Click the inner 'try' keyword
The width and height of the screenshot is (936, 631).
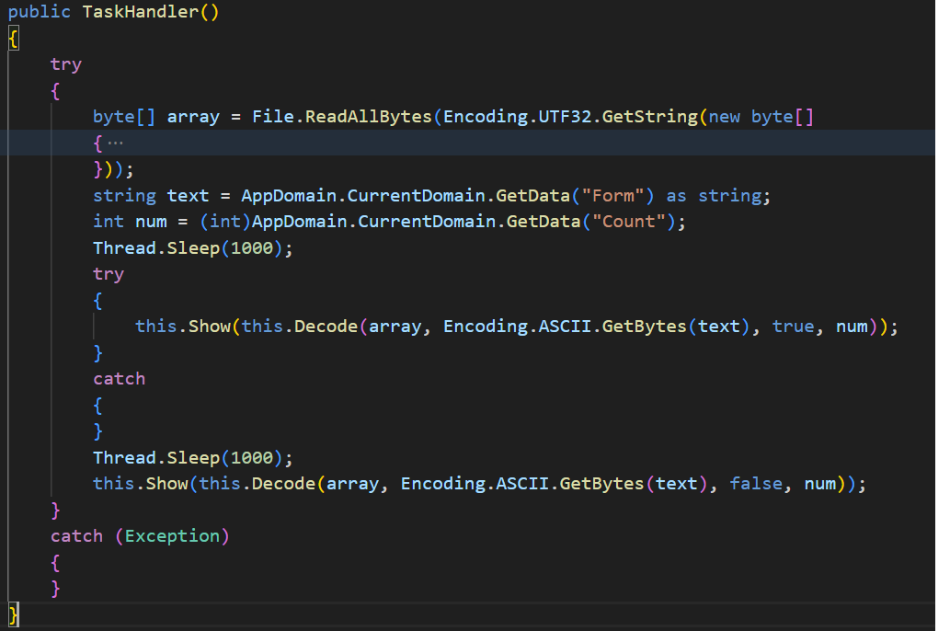coord(109,275)
